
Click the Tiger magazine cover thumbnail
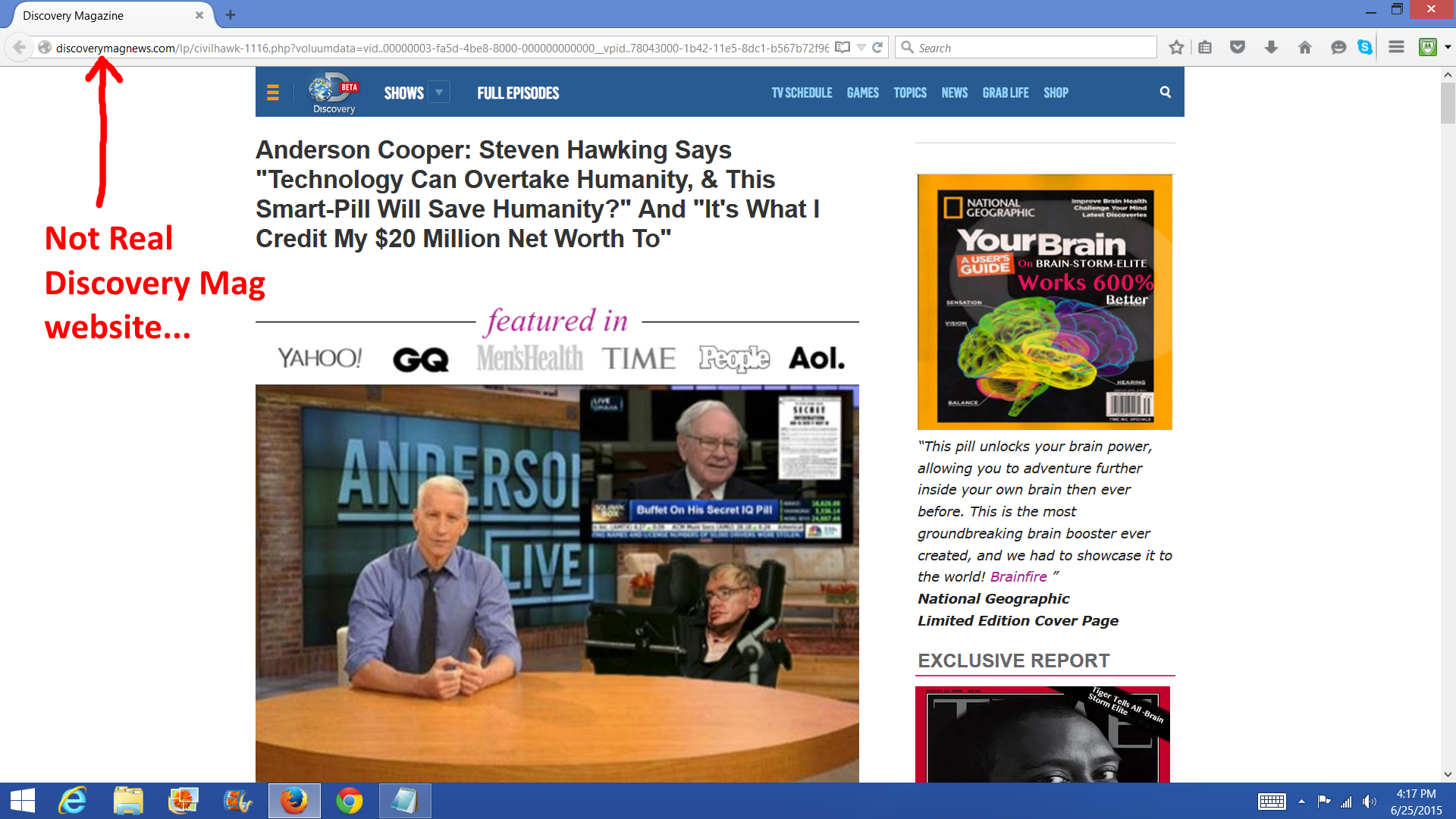click(x=1043, y=734)
